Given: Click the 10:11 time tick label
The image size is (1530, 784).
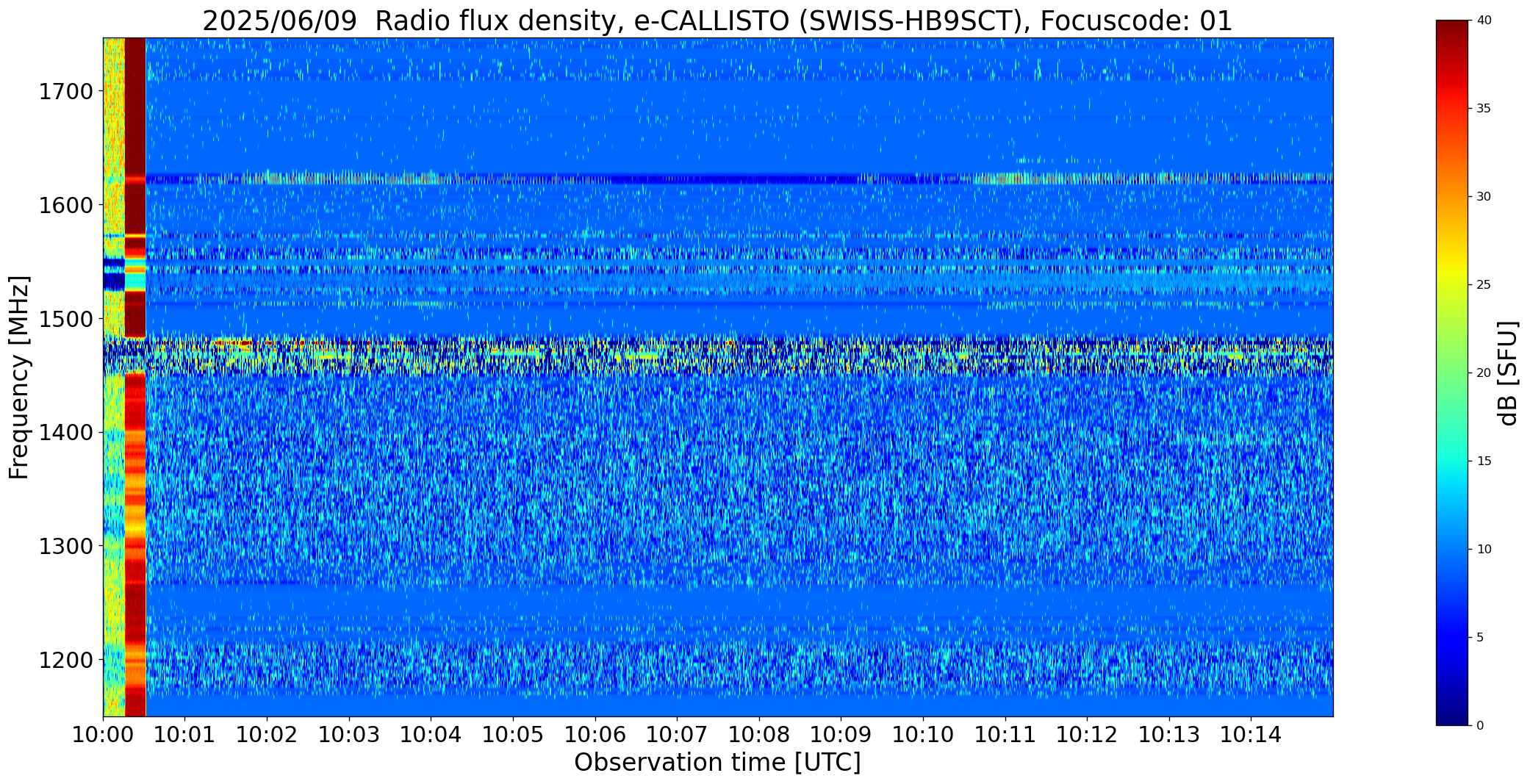Looking at the screenshot, I should coord(1005,735).
